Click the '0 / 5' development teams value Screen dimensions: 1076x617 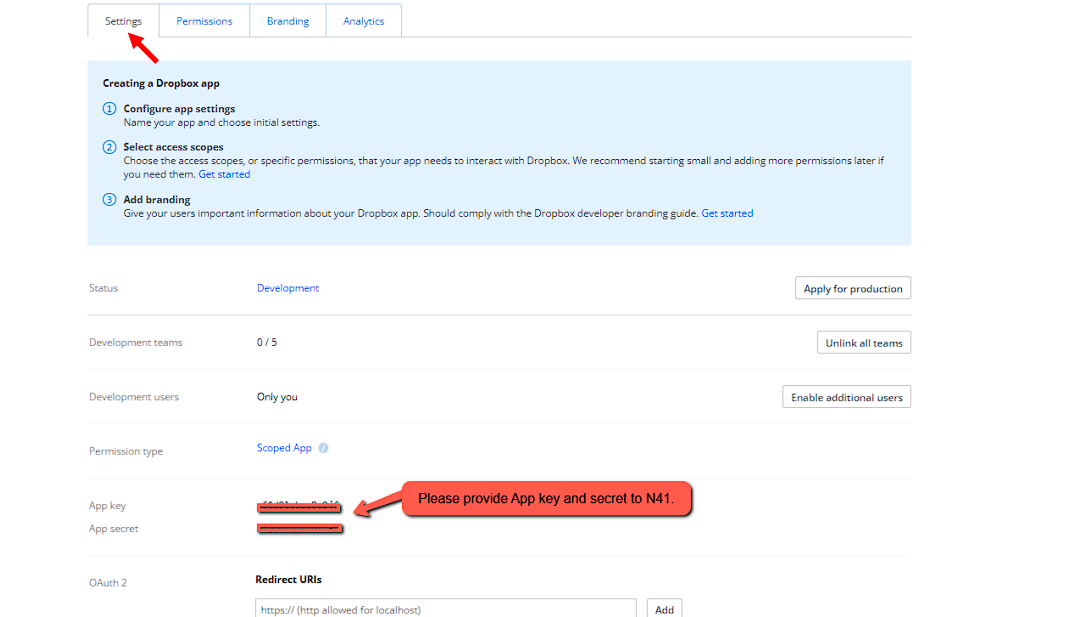pyautogui.click(x=267, y=342)
